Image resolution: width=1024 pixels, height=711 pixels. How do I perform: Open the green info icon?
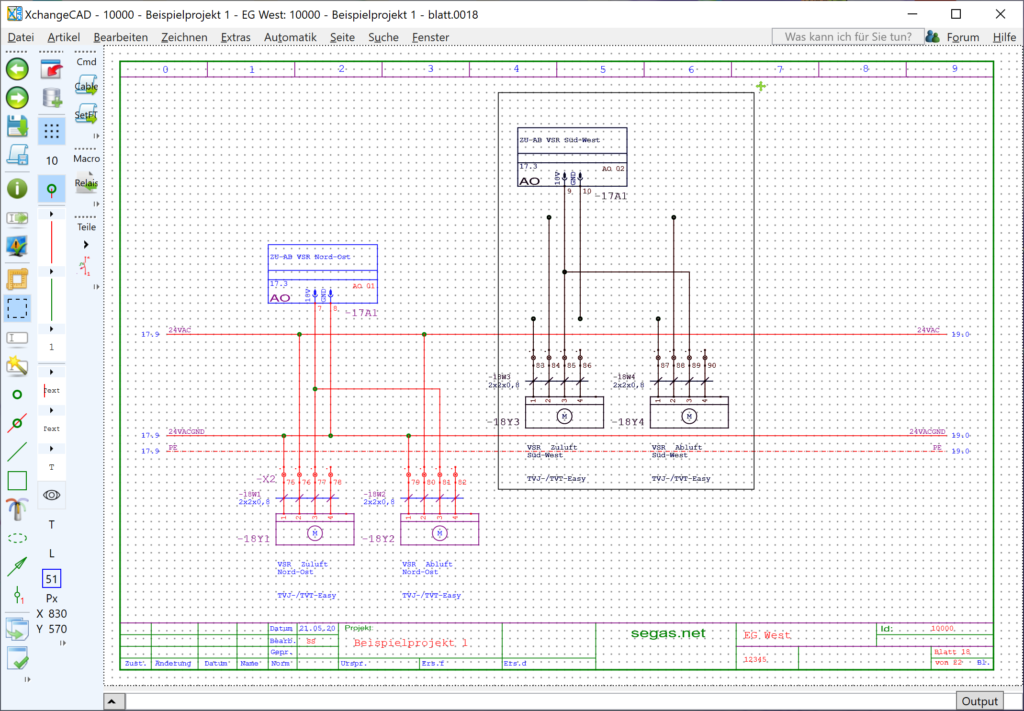coord(17,188)
